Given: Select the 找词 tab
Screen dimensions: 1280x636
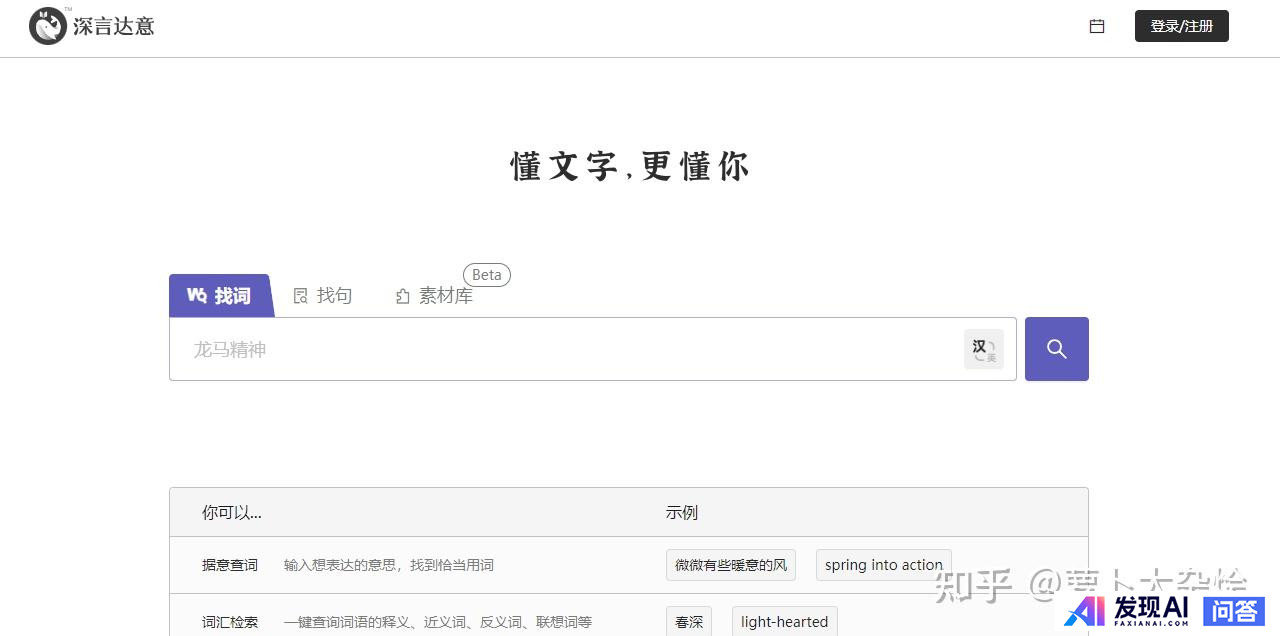Looking at the screenshot, I should click(220, 296).
